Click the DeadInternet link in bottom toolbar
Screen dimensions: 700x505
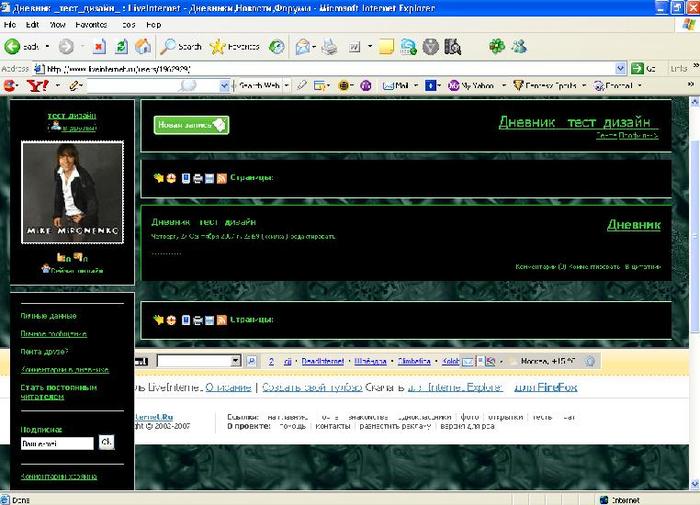point(323,361)
